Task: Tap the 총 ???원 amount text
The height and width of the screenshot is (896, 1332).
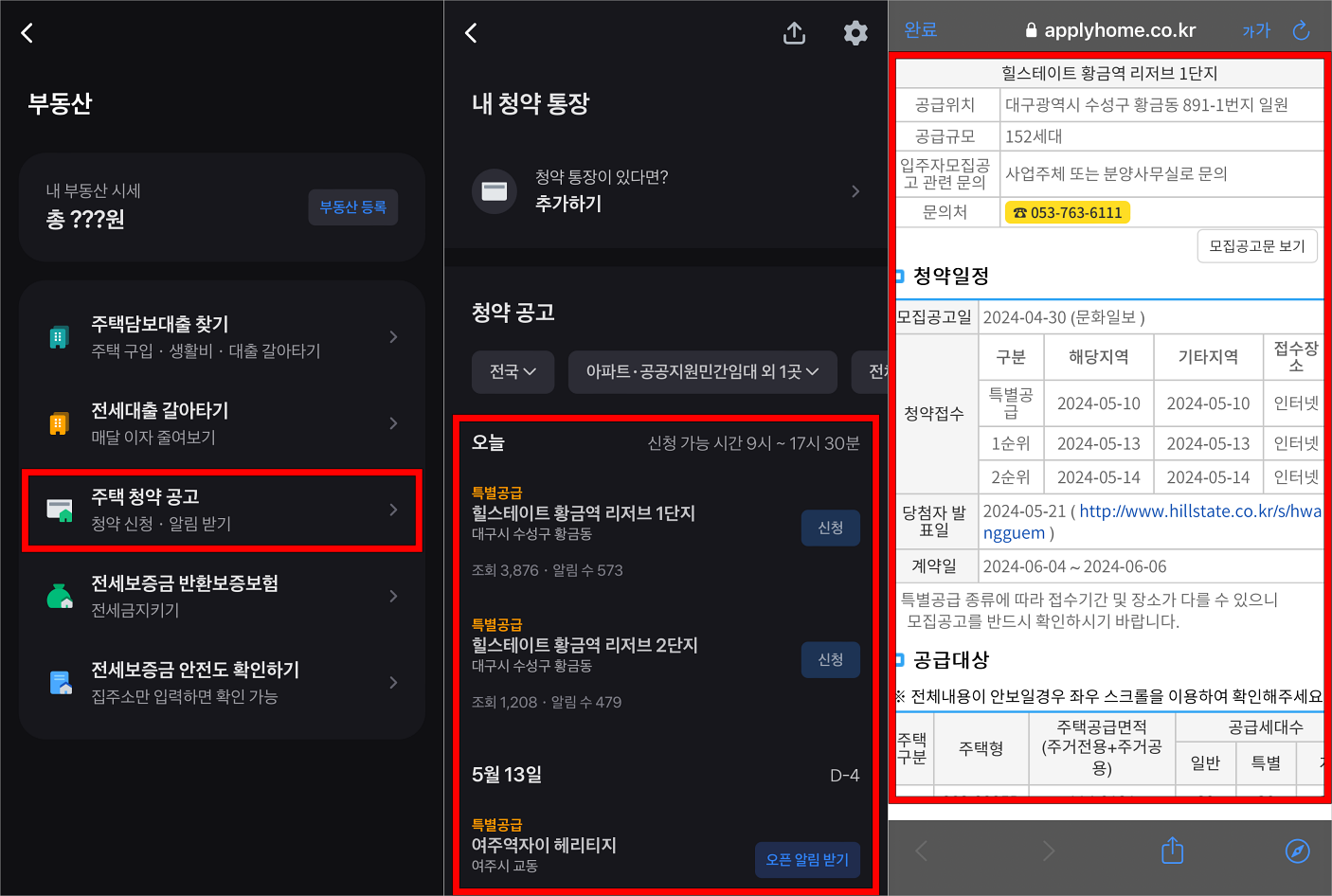Action: click(x=85, y=220)
